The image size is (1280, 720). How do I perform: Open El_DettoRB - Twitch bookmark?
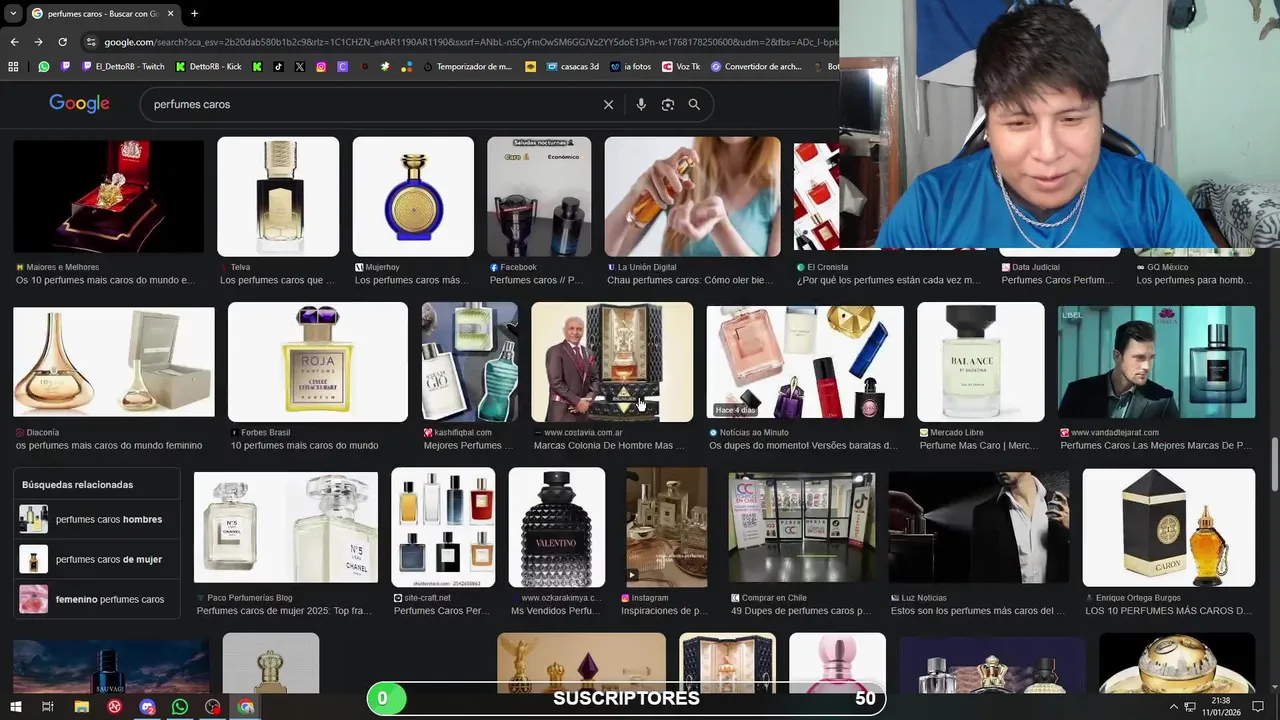123,67
